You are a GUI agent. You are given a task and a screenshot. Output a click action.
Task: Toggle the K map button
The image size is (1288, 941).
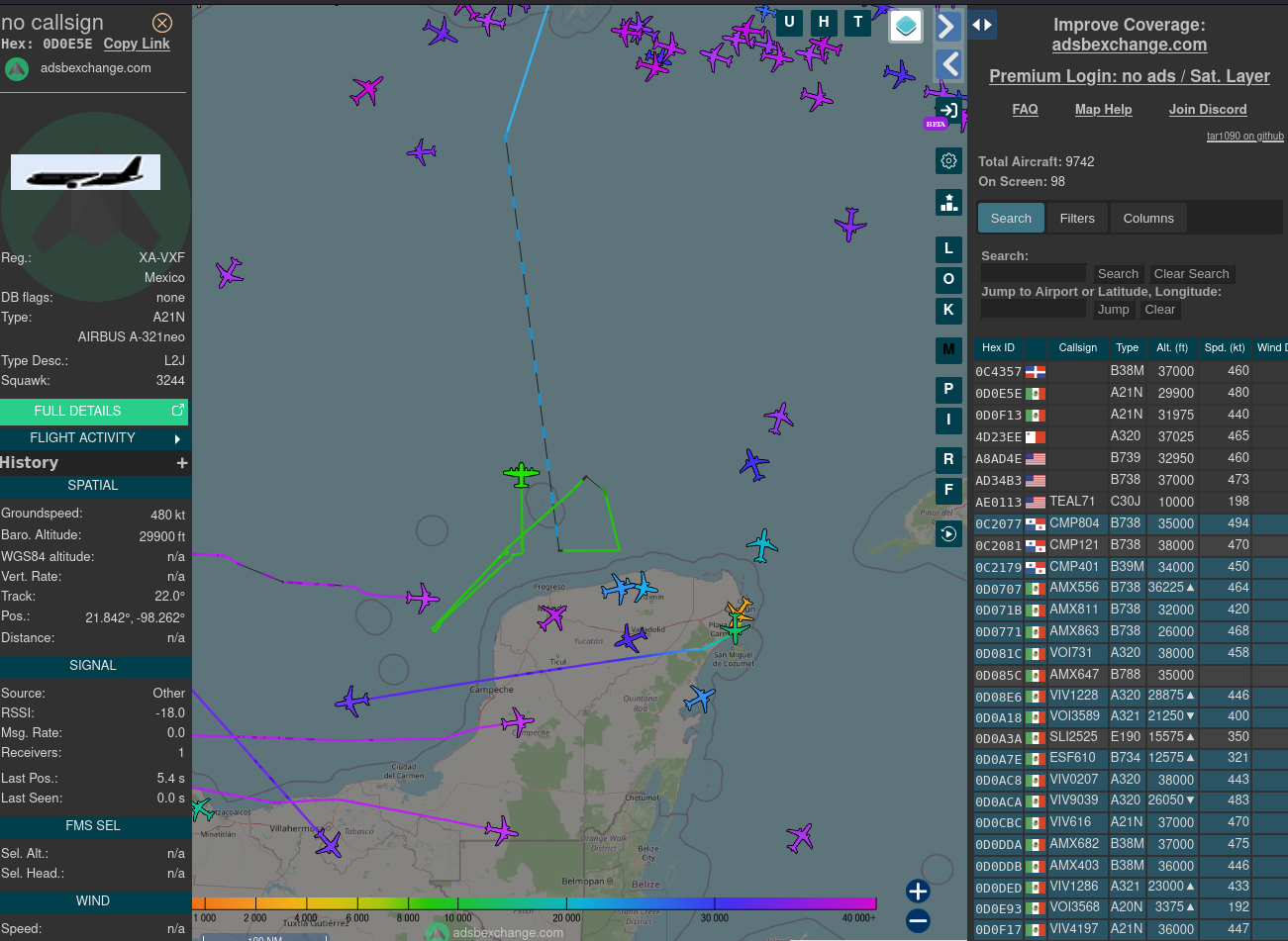[x=948, y=311]
